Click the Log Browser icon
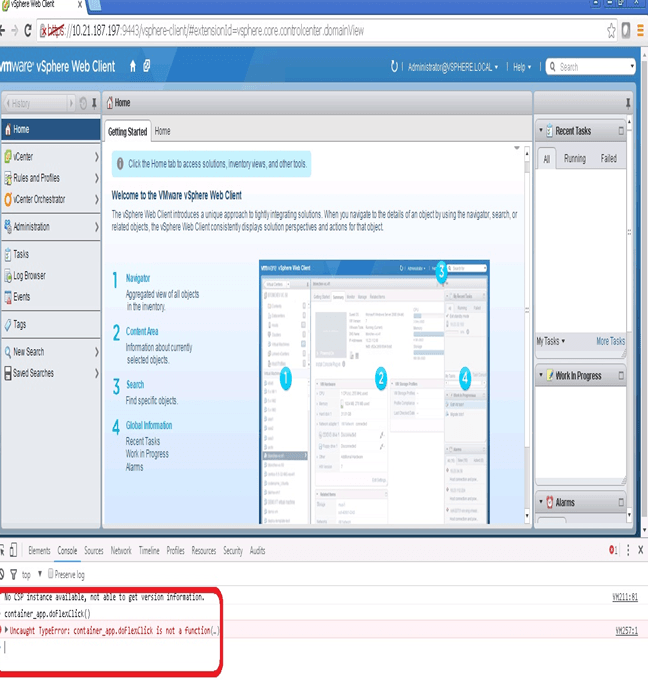The width and height of the screenshot is (648, 680). 8,275
